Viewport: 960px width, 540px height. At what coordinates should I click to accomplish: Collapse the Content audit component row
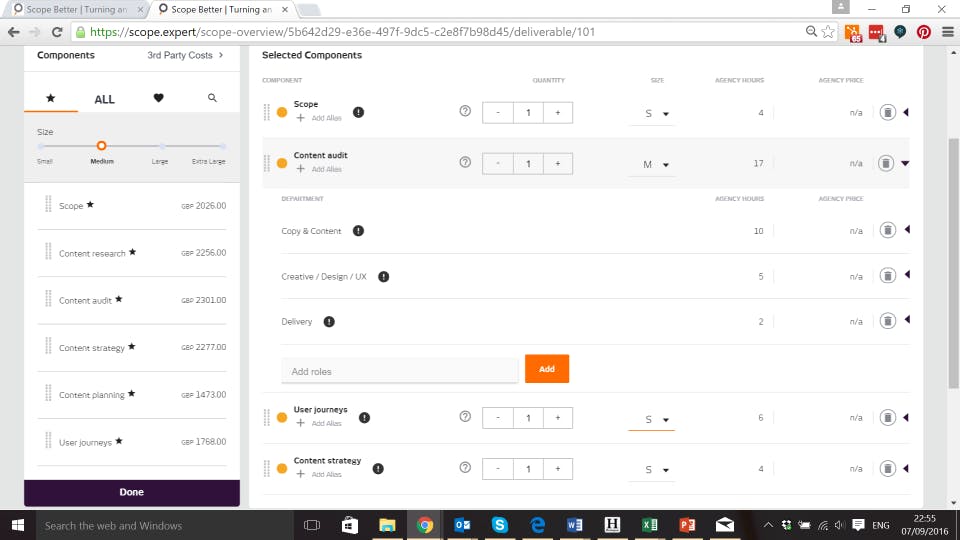pos(905,163)
